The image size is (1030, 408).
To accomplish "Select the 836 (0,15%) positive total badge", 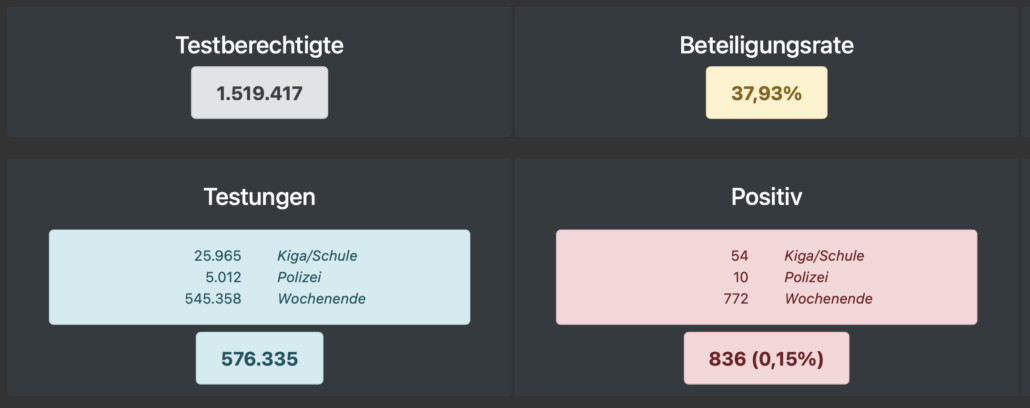I will click(x=767, y=358).
